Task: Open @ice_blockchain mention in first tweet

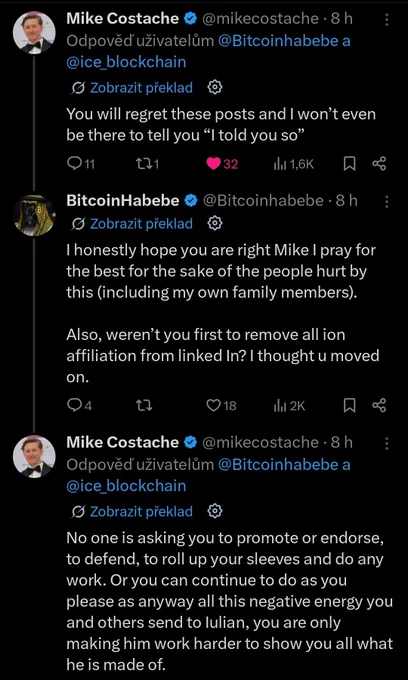Action: click(126, 62)
